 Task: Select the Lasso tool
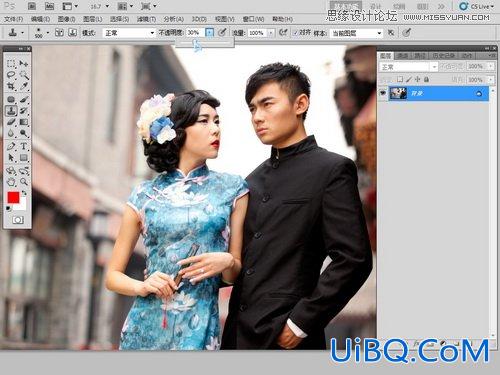11,75
